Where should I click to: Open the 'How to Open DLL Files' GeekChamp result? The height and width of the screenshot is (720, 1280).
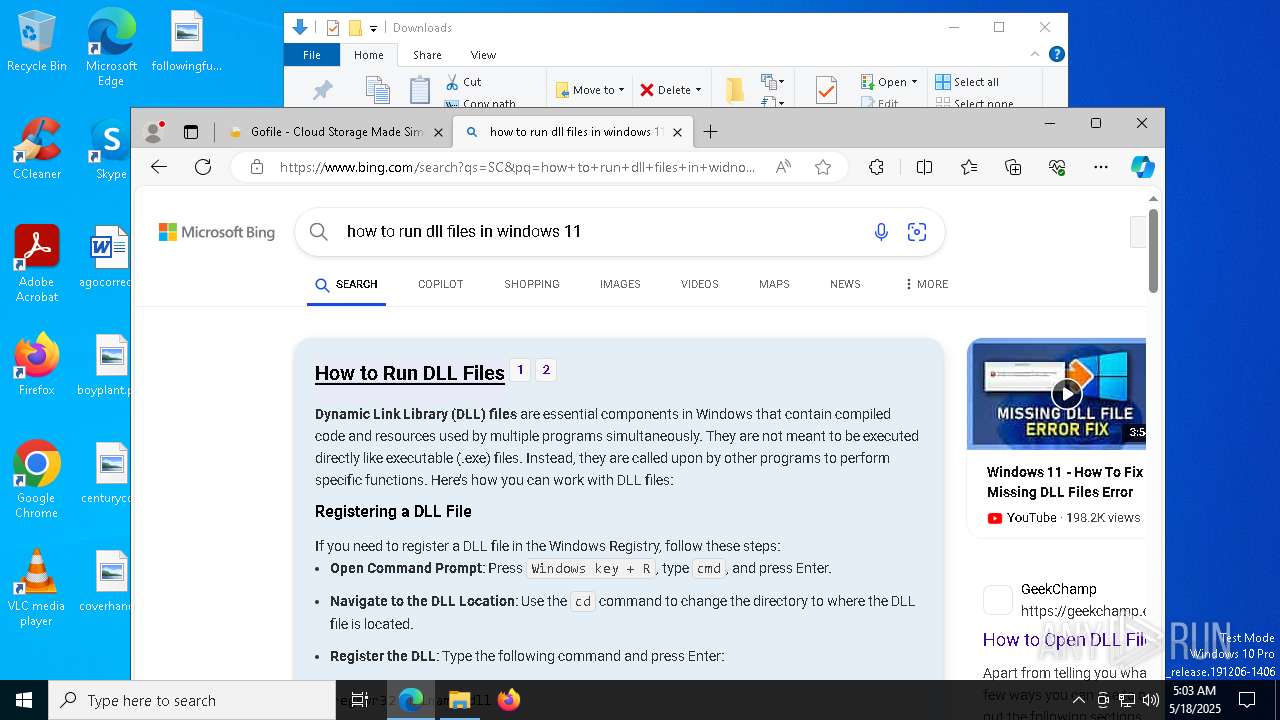point(1064,640)
